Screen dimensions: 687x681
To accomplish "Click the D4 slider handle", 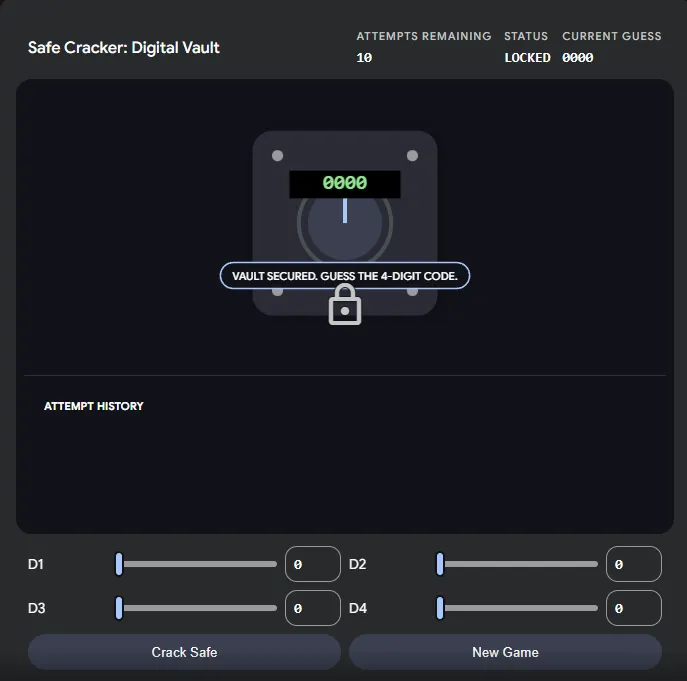I will 440,608.
